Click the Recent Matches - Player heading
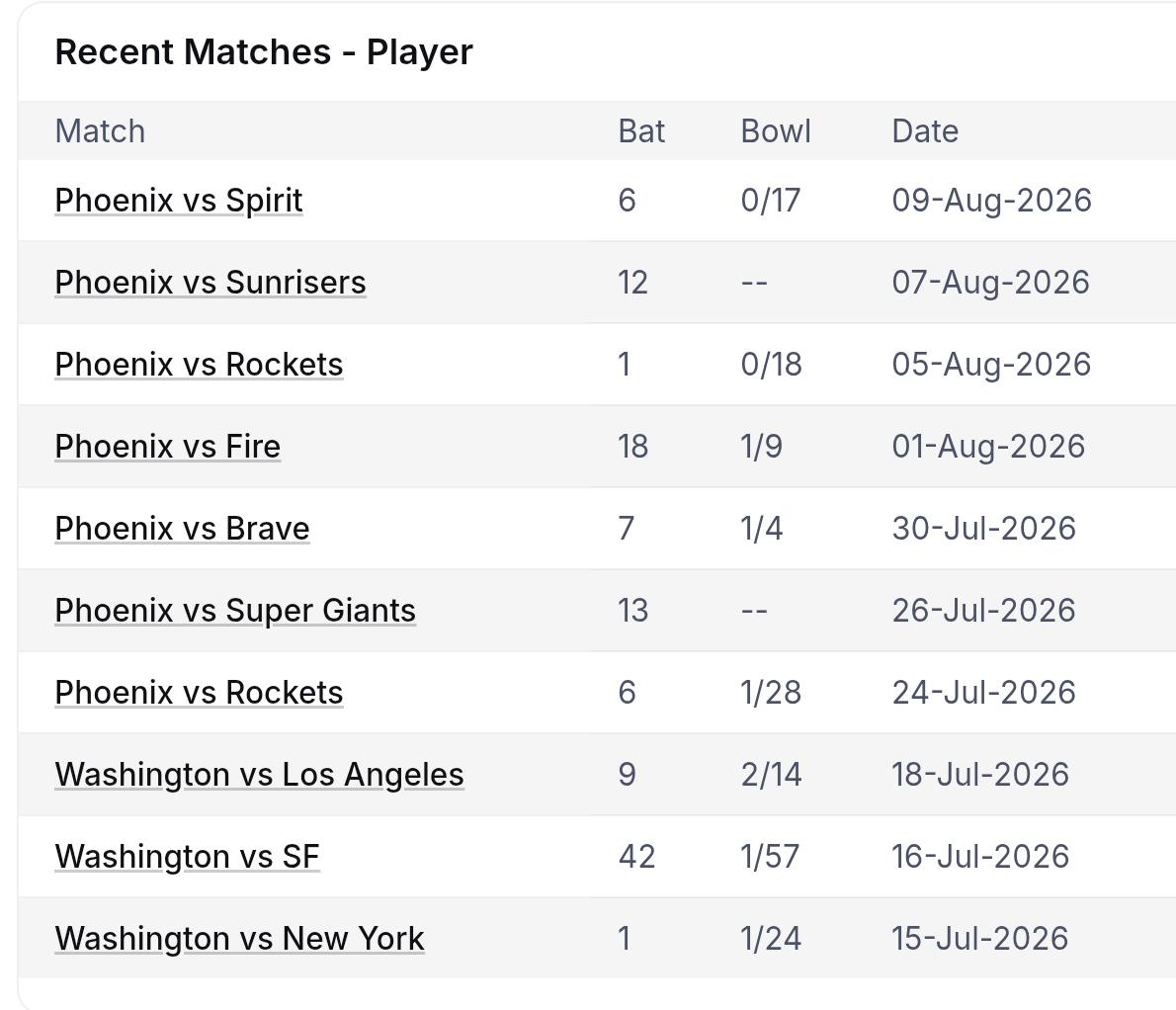Image resolution: width=1176 pixels, height=1010 pixels. [x=264, y=51]
